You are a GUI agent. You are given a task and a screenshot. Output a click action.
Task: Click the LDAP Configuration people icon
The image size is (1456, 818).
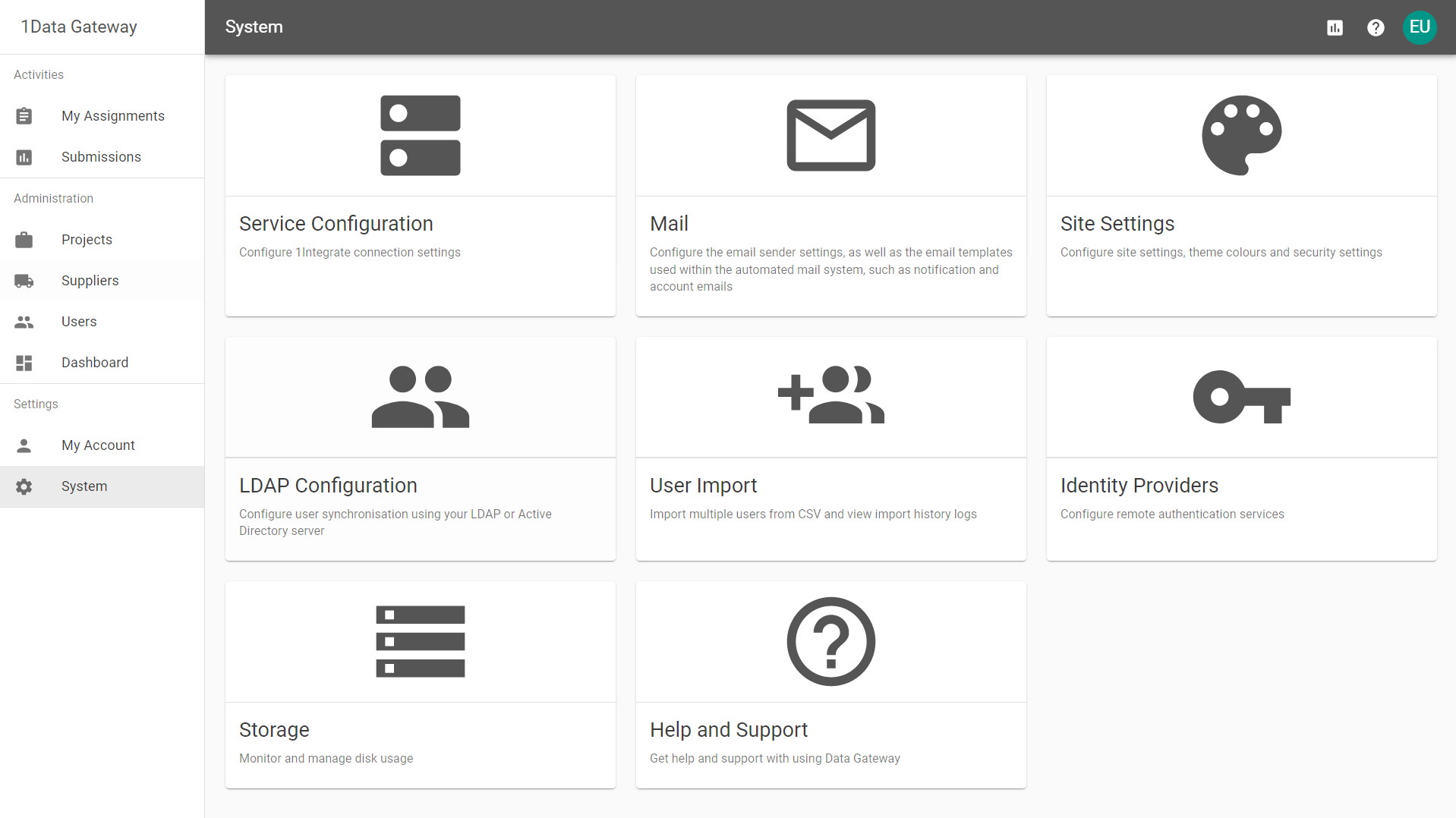pos(420,397)
